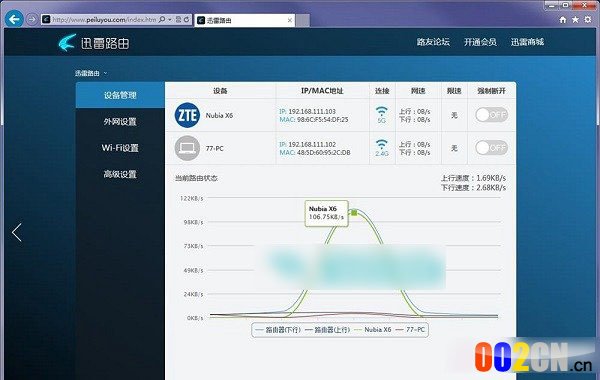600x380 pixels.
Task: Select the 外网设置 sidebar menu item
Action: click(120, 122)
